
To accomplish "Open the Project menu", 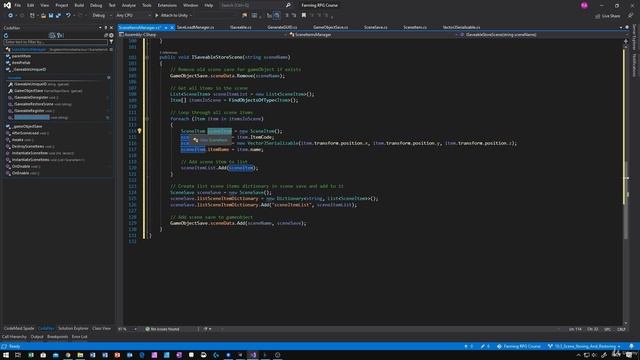I will [62, 5].
